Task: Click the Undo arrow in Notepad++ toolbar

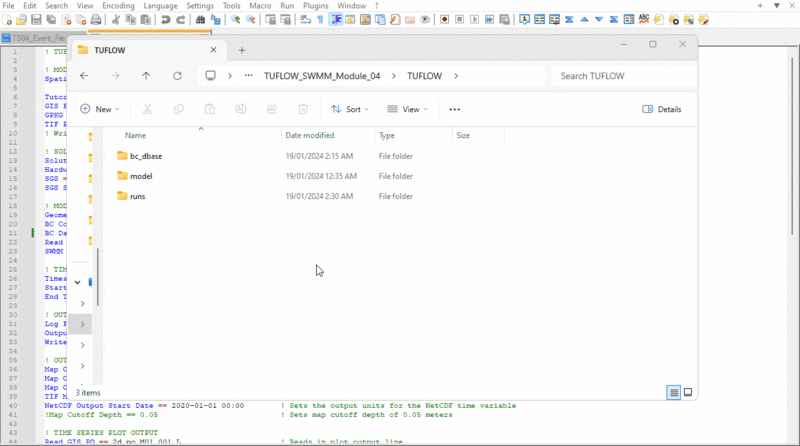Action: tap(166, 20)
